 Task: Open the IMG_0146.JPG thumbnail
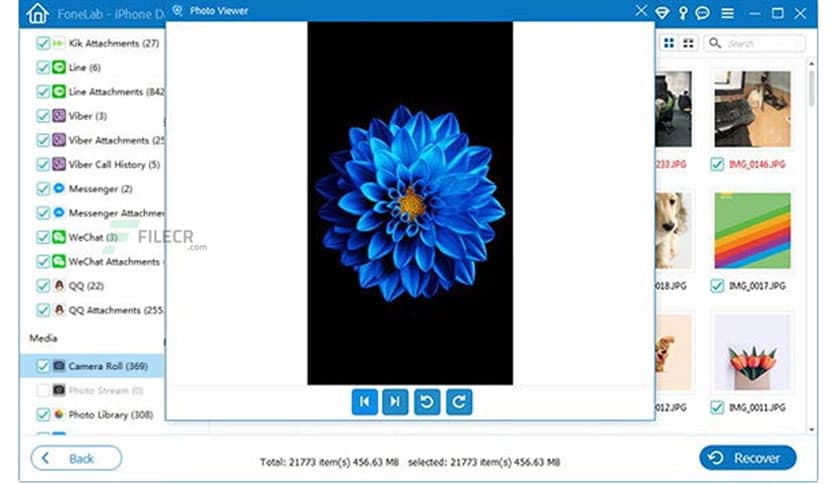point(752,109)
